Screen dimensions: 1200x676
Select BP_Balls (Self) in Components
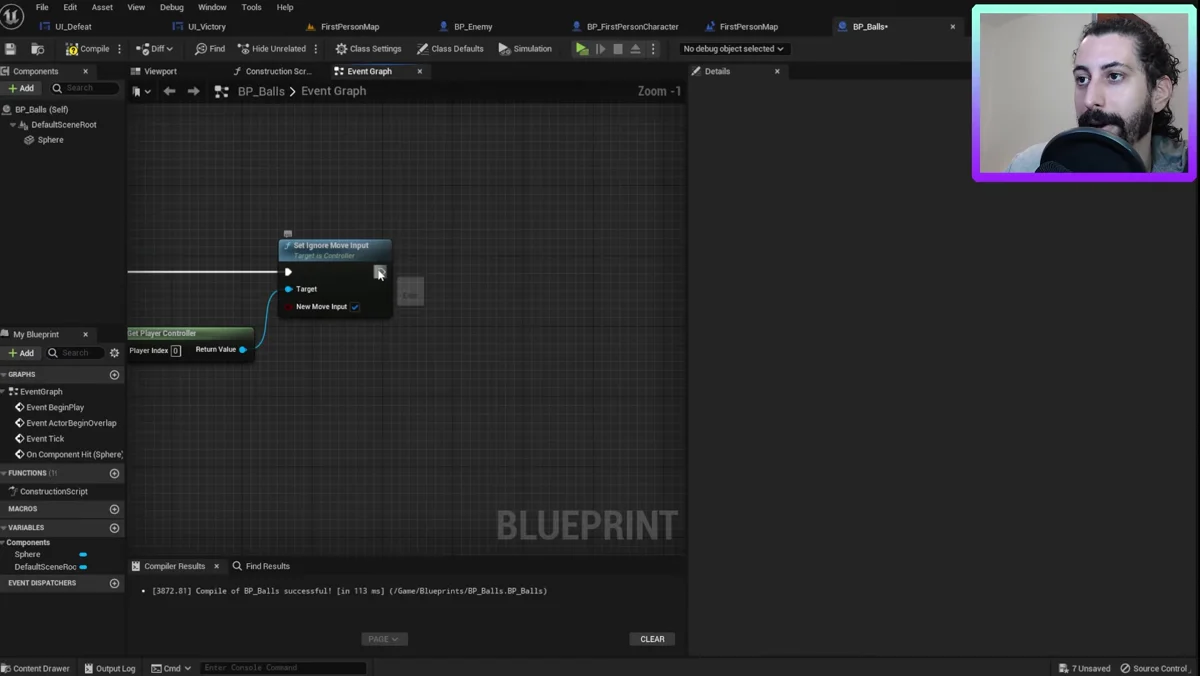(41, 110)
